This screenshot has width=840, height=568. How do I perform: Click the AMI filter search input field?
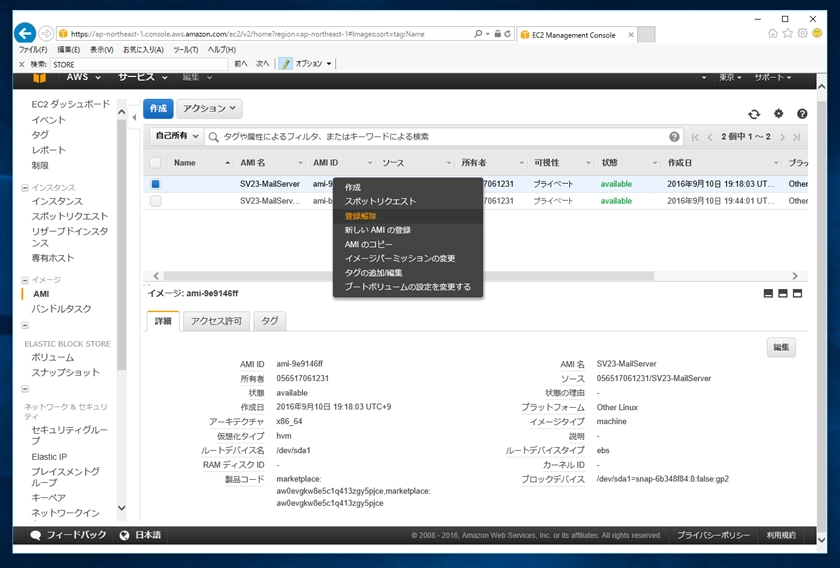click(444, 137)
